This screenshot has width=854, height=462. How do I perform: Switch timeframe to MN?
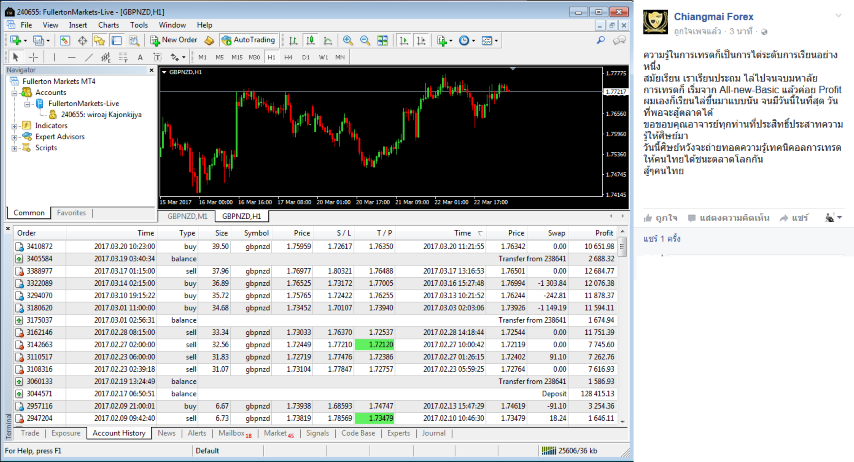[340, 57]
